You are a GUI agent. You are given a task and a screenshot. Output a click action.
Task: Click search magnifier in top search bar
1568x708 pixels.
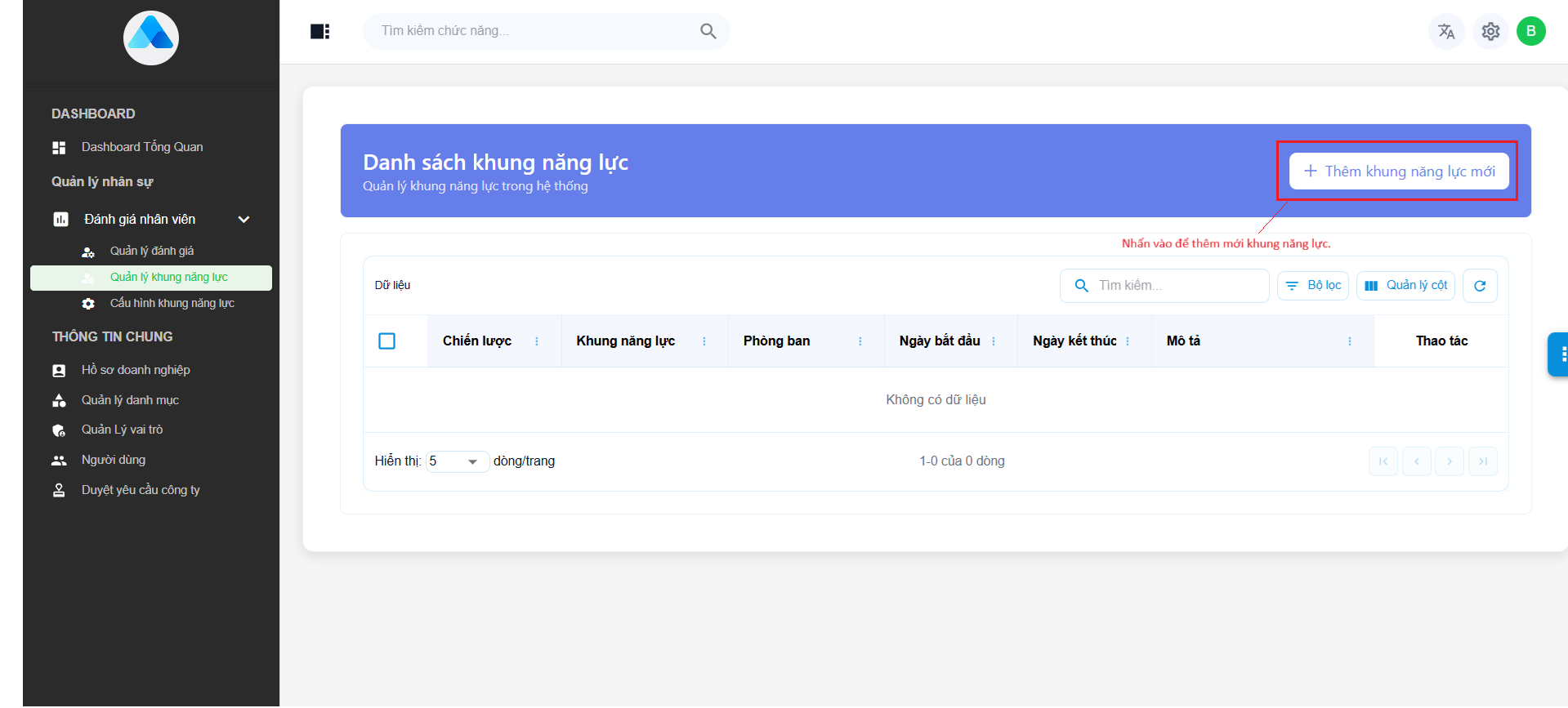pos(708,32)
